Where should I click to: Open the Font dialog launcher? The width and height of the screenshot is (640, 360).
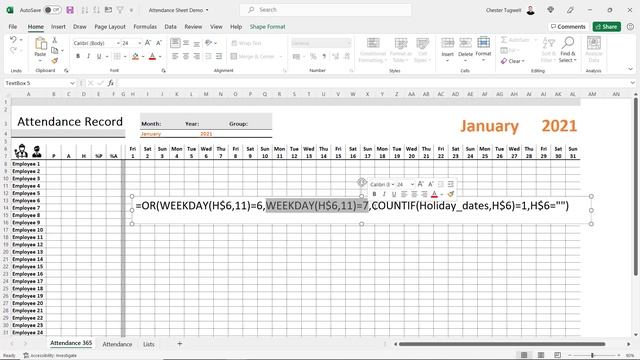coord(163,71)
